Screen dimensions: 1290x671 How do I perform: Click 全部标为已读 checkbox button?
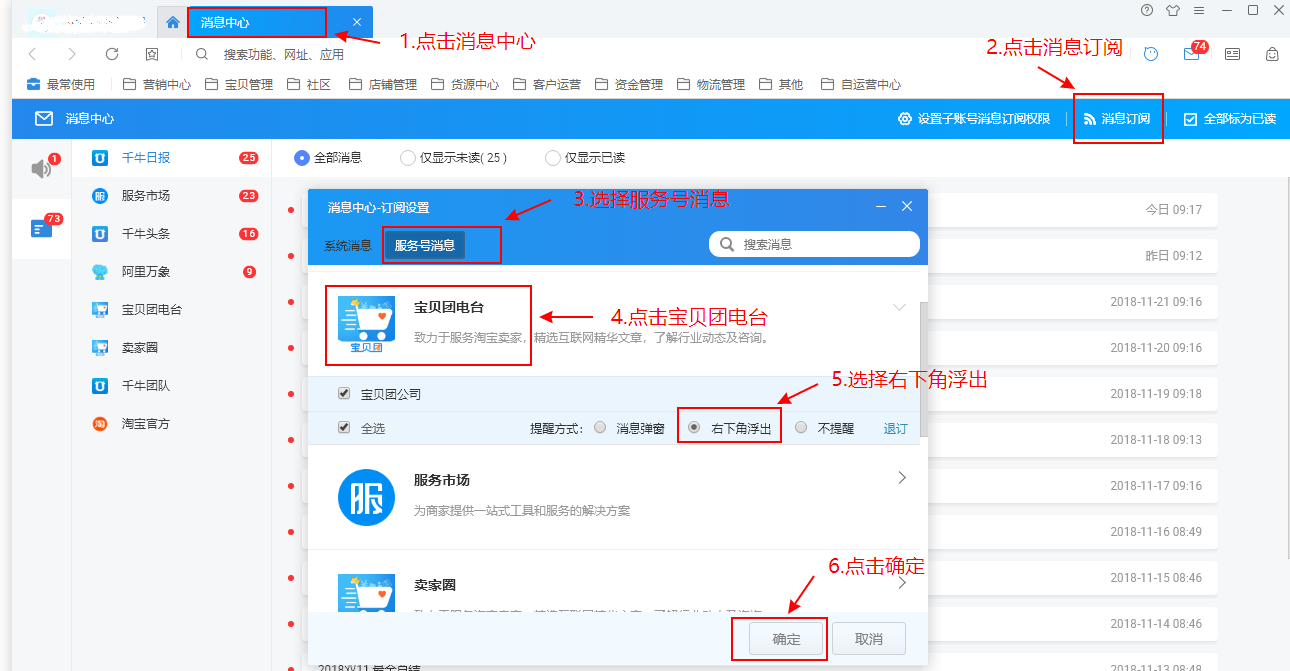pos(1230,118)
